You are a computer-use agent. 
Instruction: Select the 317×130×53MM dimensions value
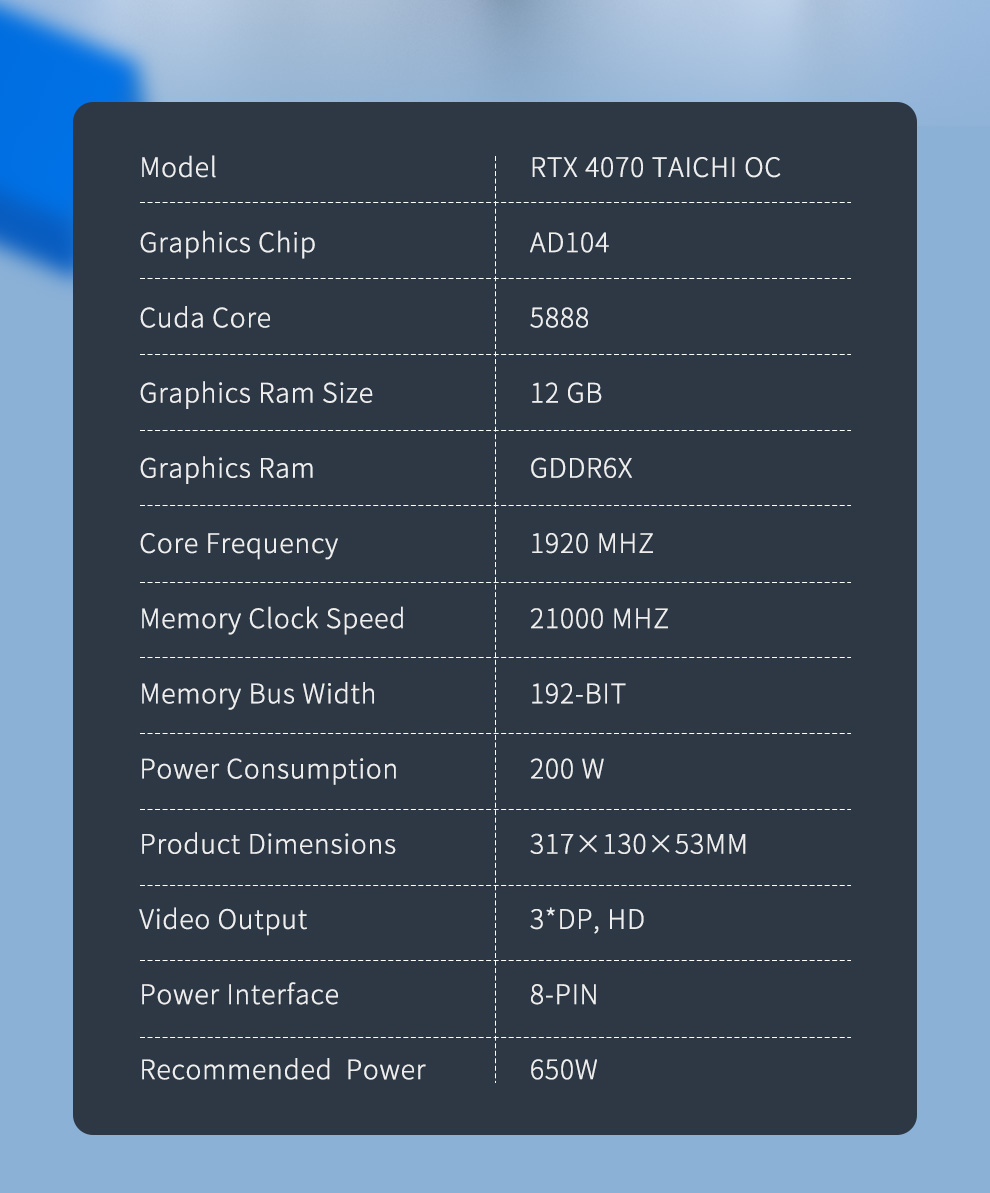pyautogui.click(x=638, y=845)
